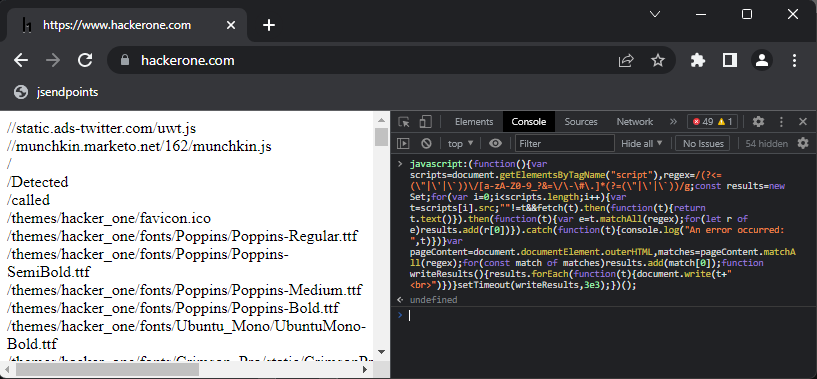
Task: Clear the console output
Action: 426,143
